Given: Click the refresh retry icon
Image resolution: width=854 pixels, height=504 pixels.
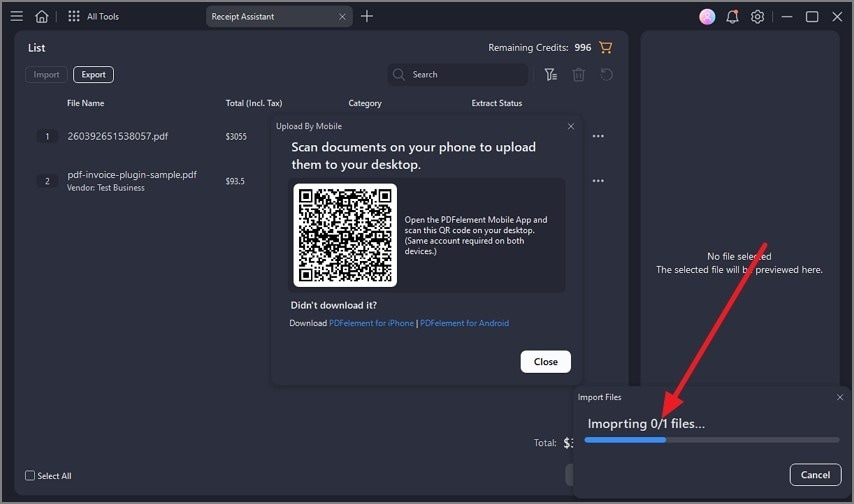Looking at the screenshot, I should click(606, 75).
